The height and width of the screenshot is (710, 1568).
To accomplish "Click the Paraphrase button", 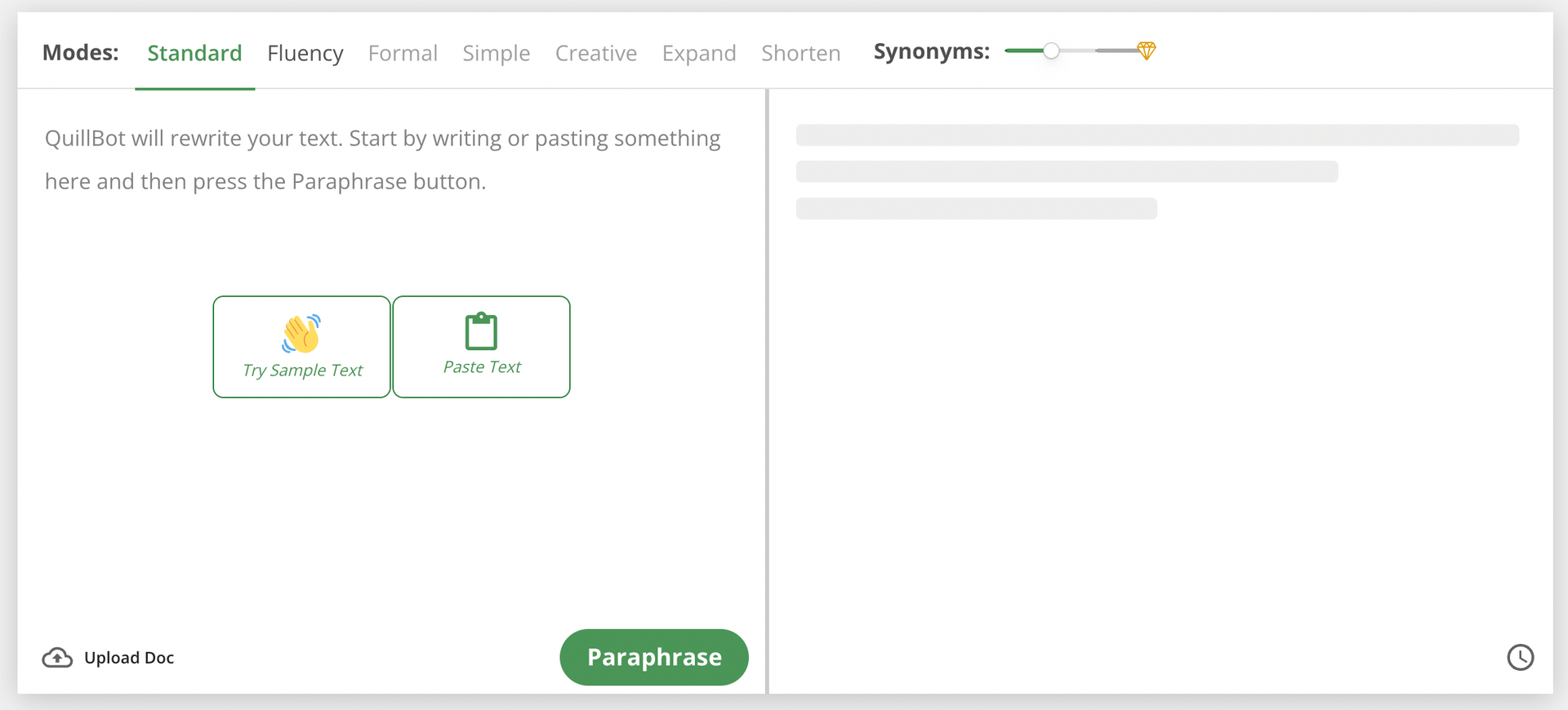I will (654, 657).
